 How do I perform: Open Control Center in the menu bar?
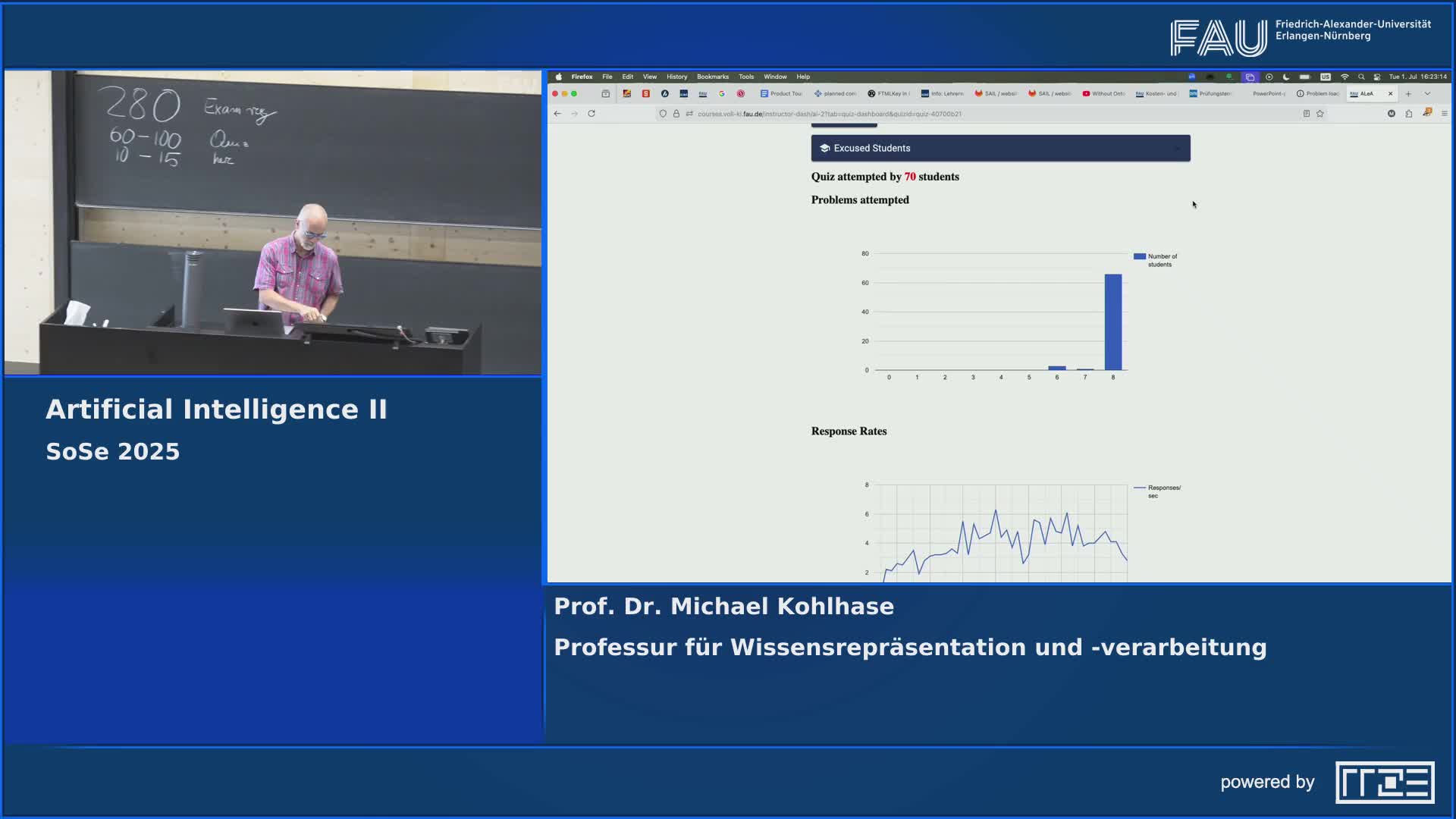tap(1377, 77)
